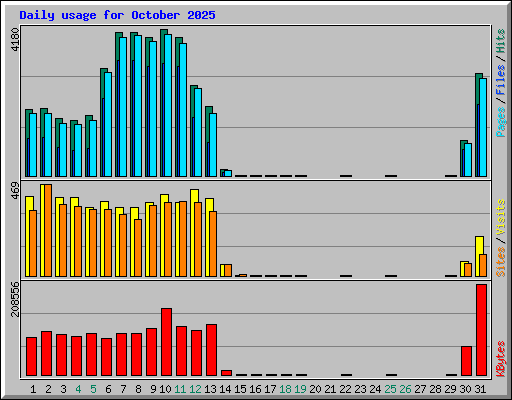Screen dimensions: 512x400
Task: Select the orange "Sites" legend label
Action: [x=501, y=262]
